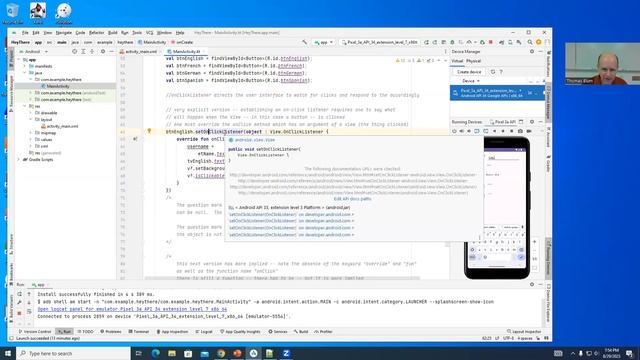640x360 pixels.
Task: Open App Inspection tool window
Action: (x=172, y=332)
